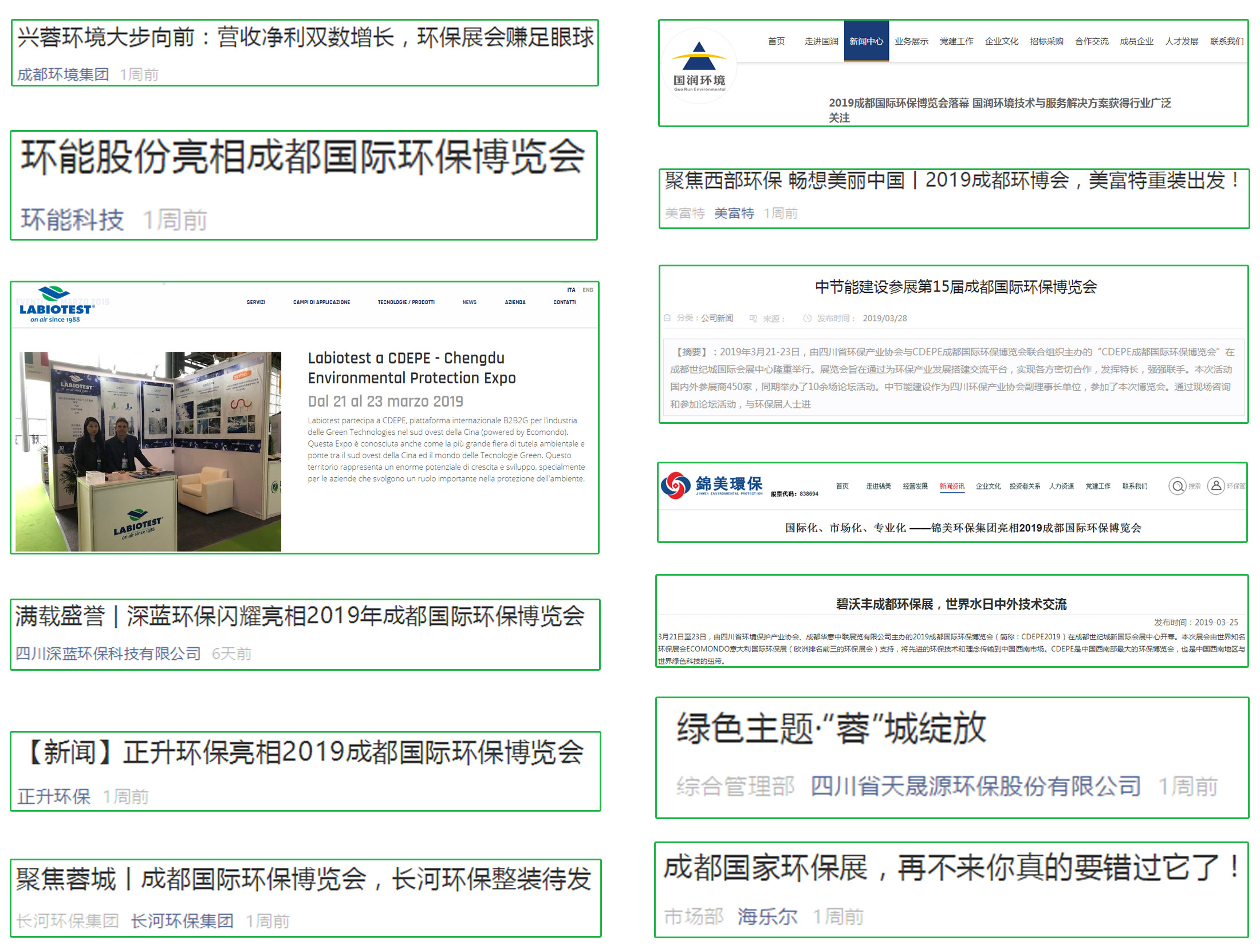This screenshot has height=952, width=1260.
Task: Open 首页 in Jinmei navigation
Action: pos(842,486)
